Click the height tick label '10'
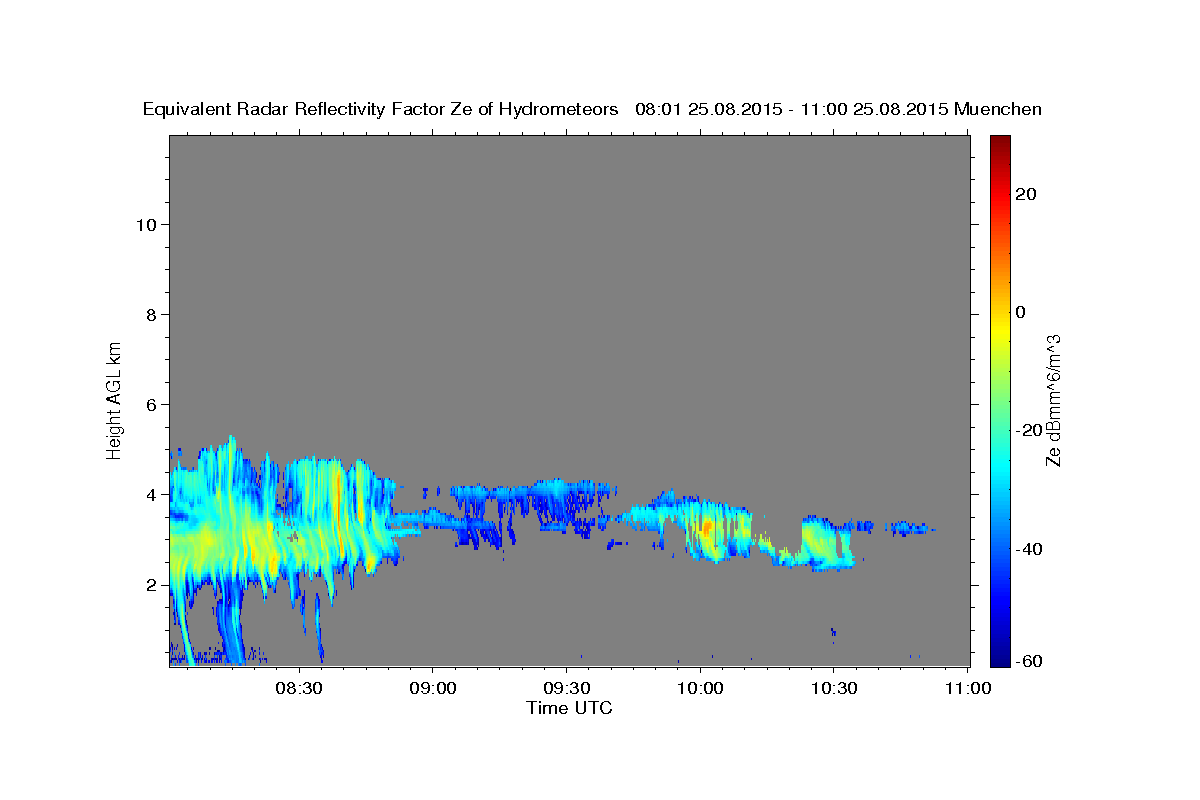 click(x=145, y=224)
